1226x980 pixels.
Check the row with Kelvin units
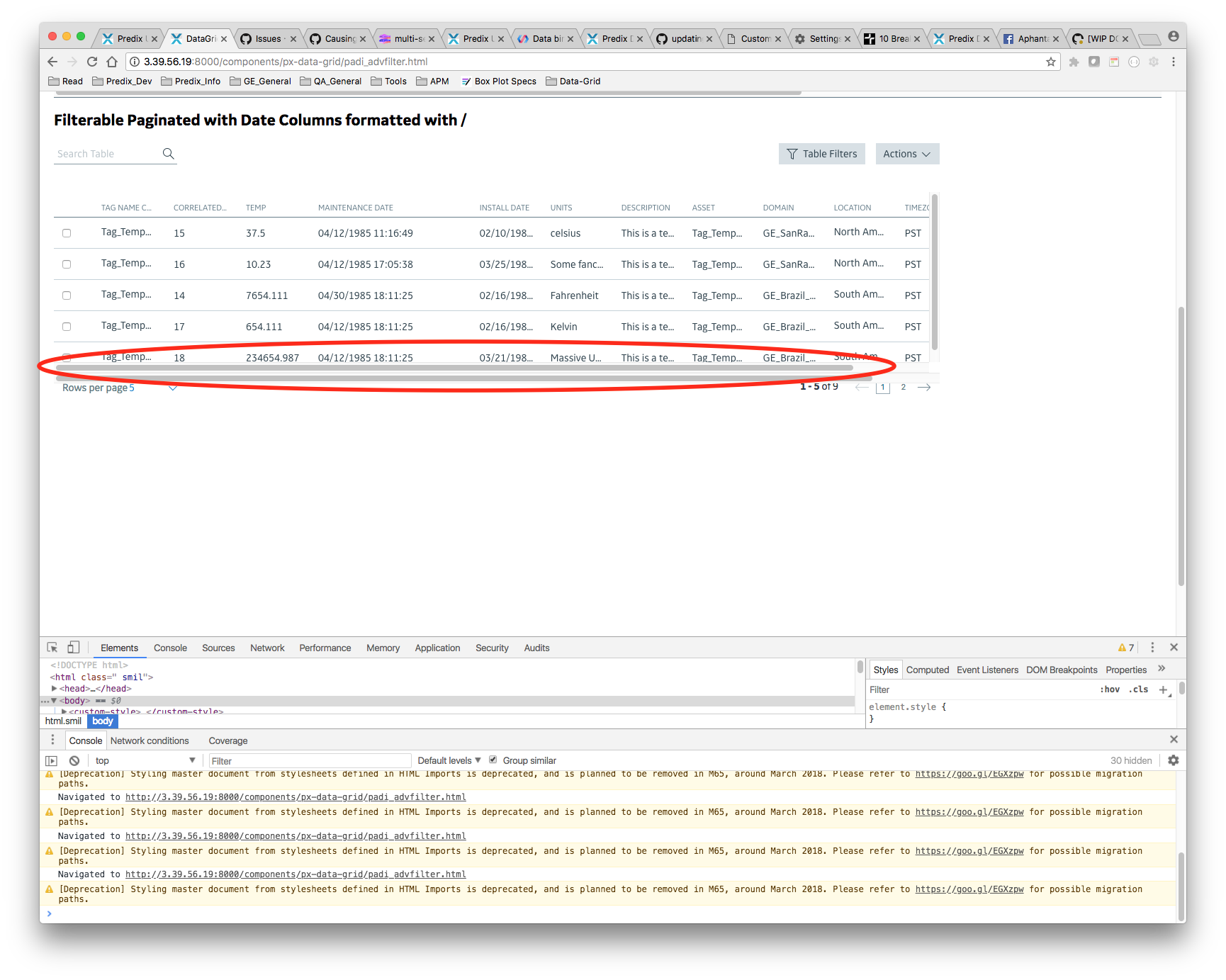coord(67,326)
